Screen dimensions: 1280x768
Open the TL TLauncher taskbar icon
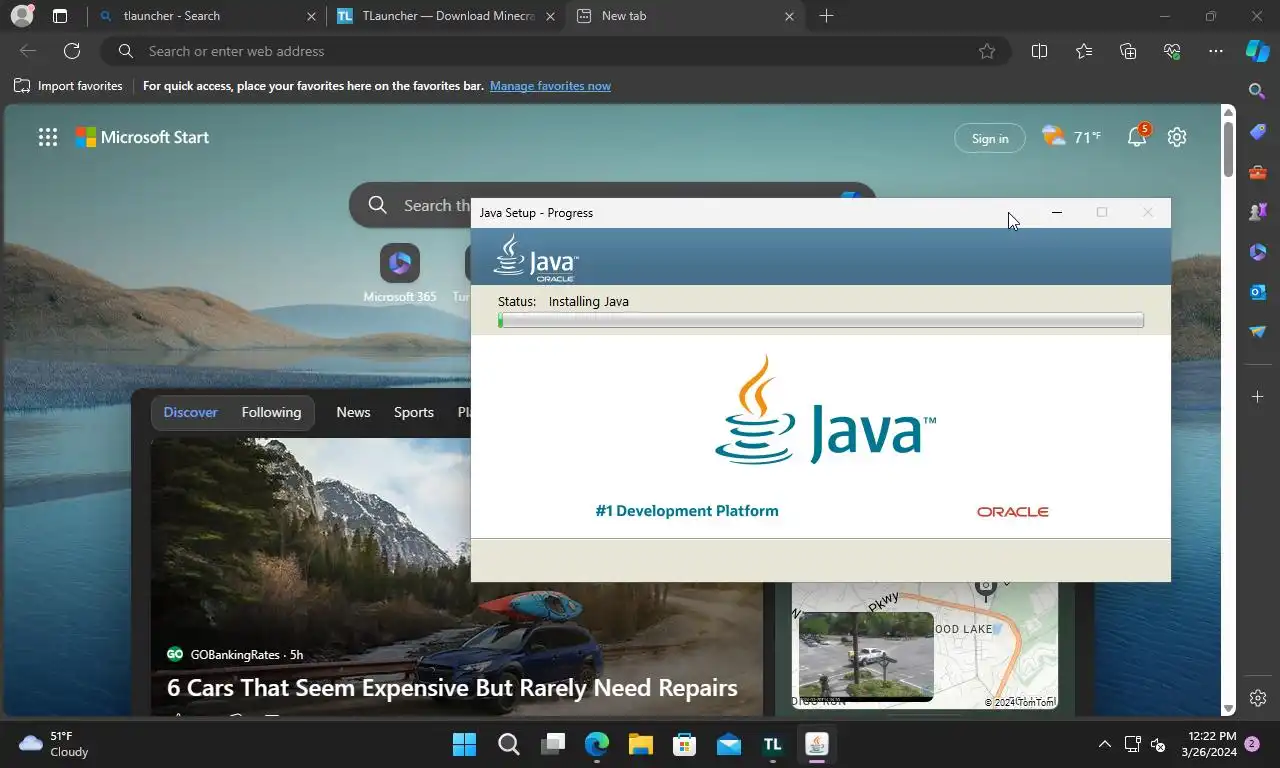[773, 745]
